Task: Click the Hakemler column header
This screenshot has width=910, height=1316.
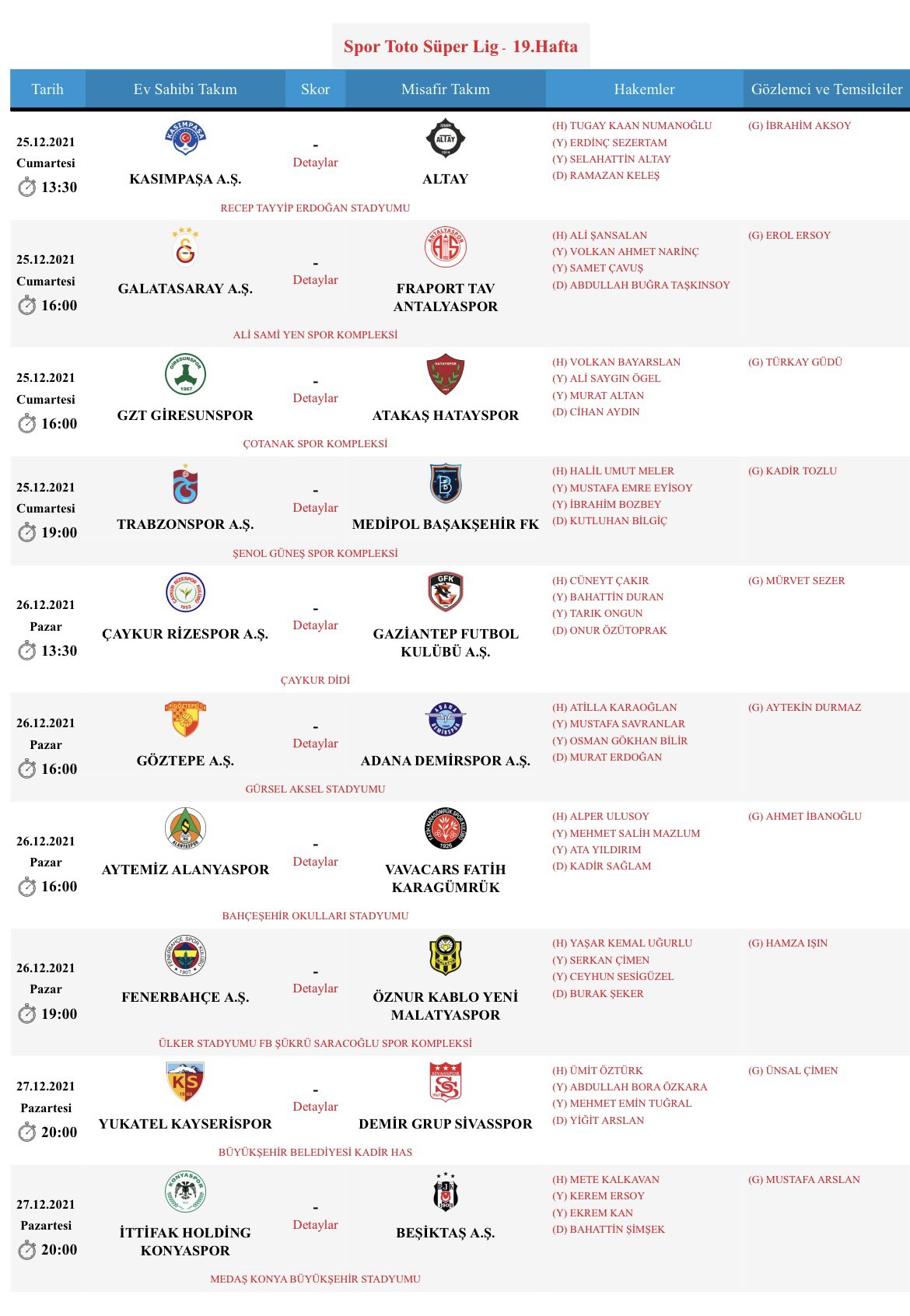Action: [644, 89]
